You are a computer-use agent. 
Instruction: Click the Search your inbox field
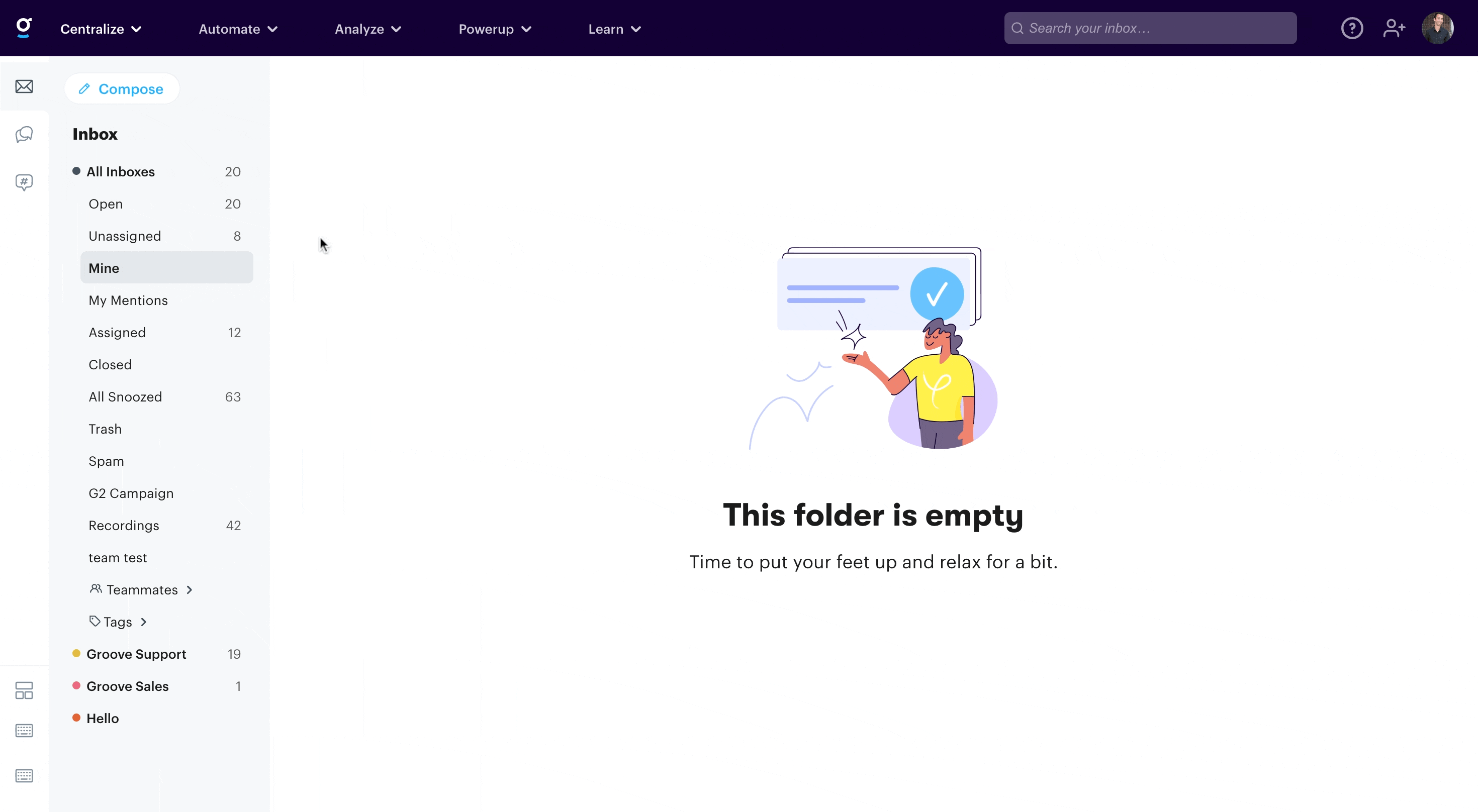click(1150, 28)
